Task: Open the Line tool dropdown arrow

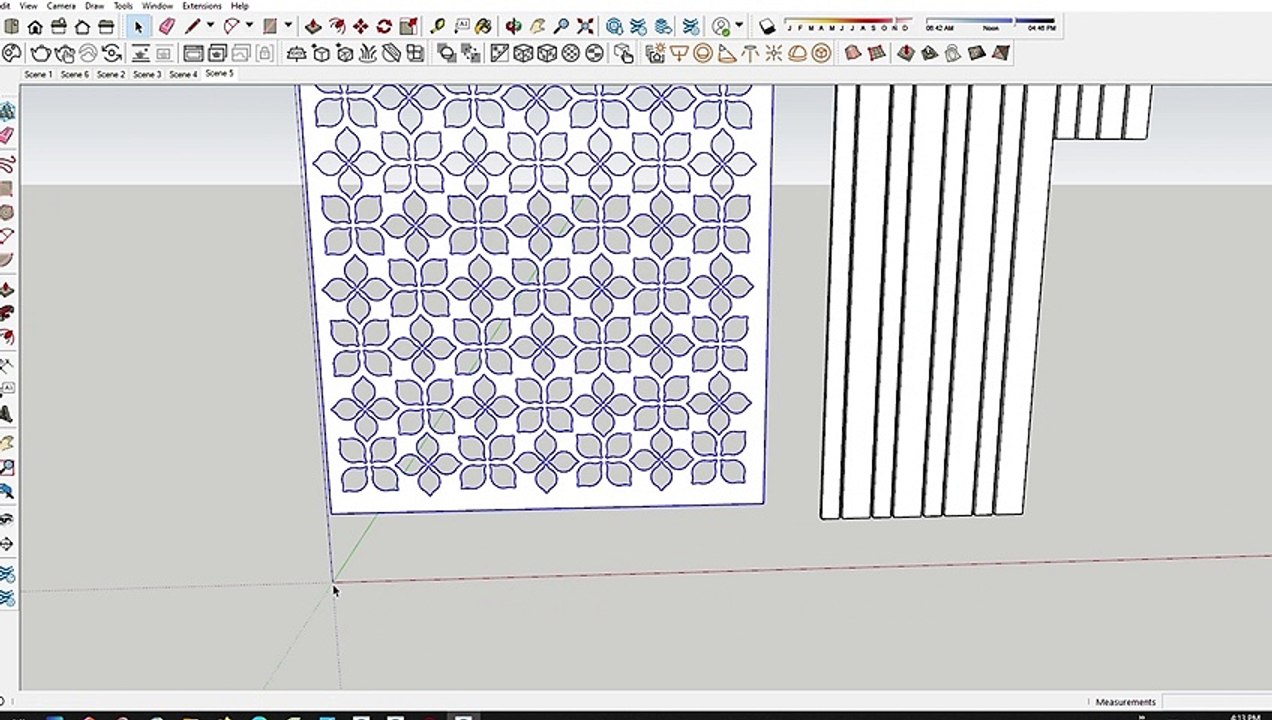Action: pyautogui.click(x=210, y=26)
